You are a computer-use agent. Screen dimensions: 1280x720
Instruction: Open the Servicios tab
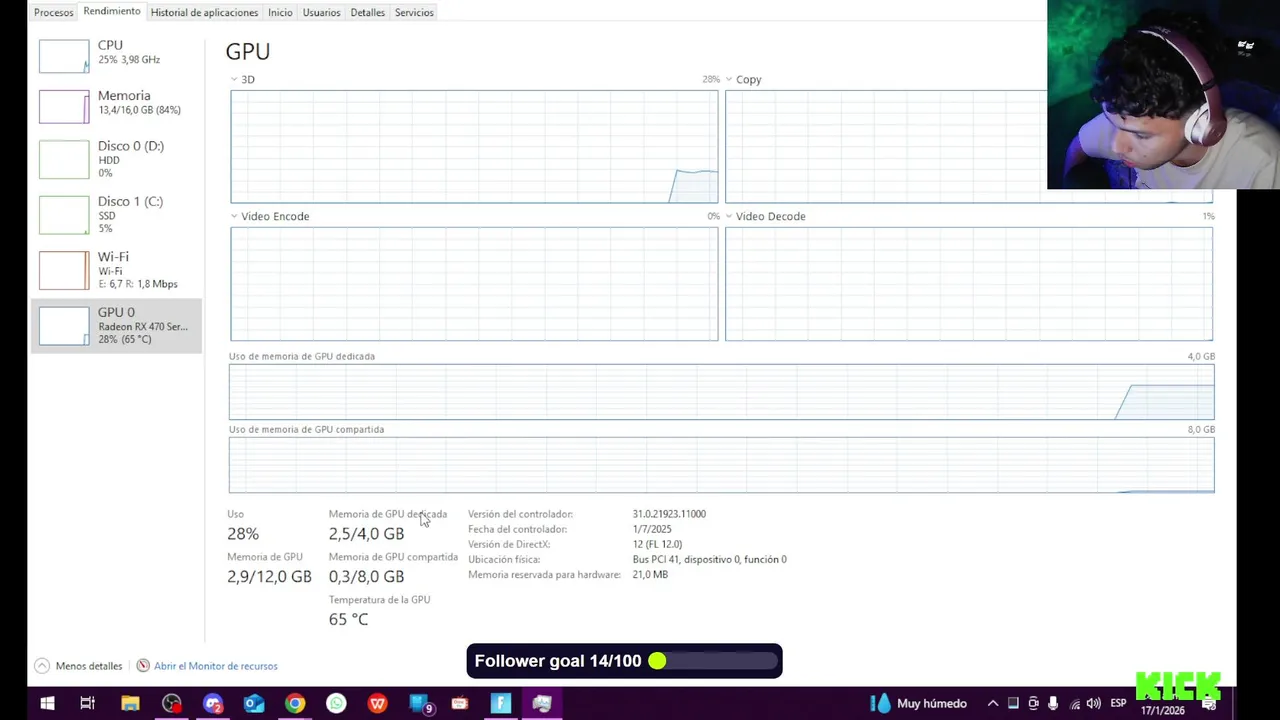[x=414, y=13]
